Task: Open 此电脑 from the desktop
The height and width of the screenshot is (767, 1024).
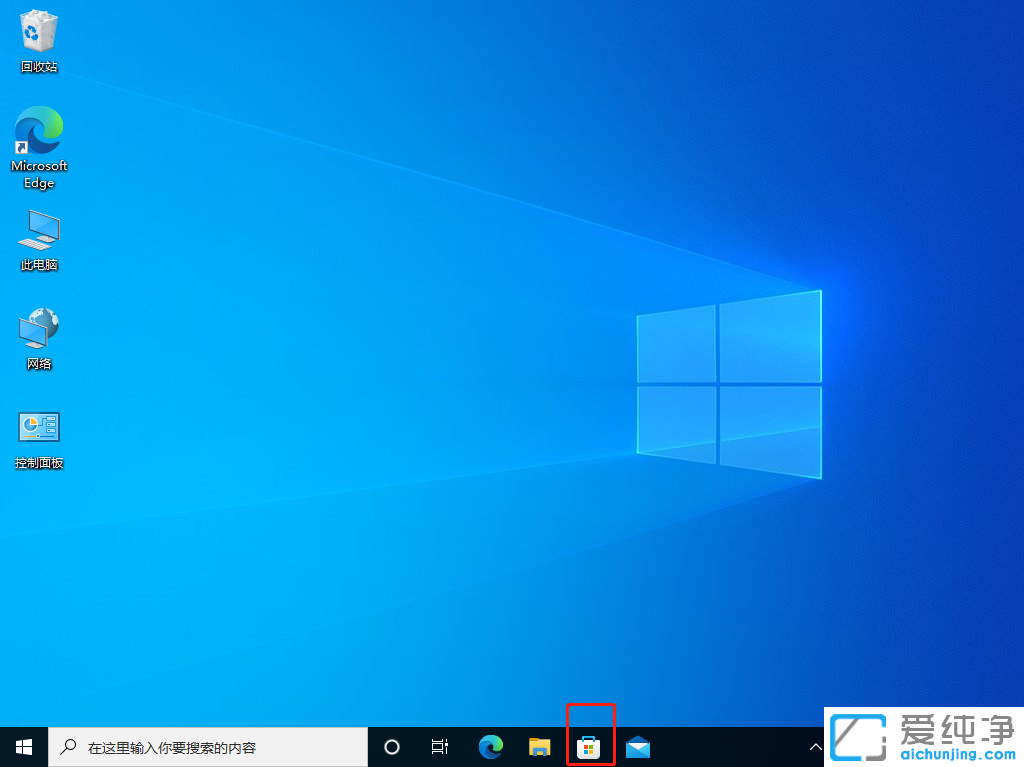Action: pyautogui.click(x=38, y=232)
